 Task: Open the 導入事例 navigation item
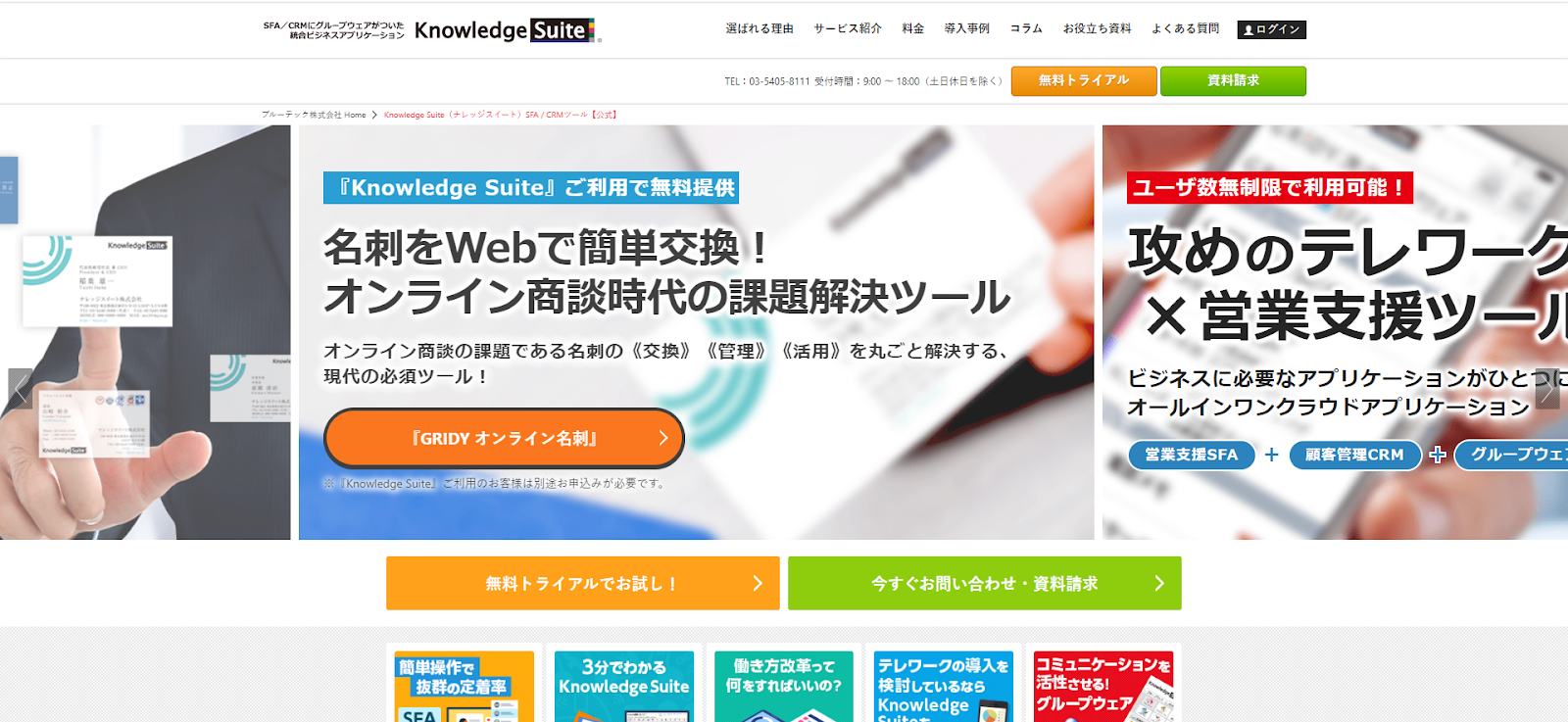tap(967, 28)
